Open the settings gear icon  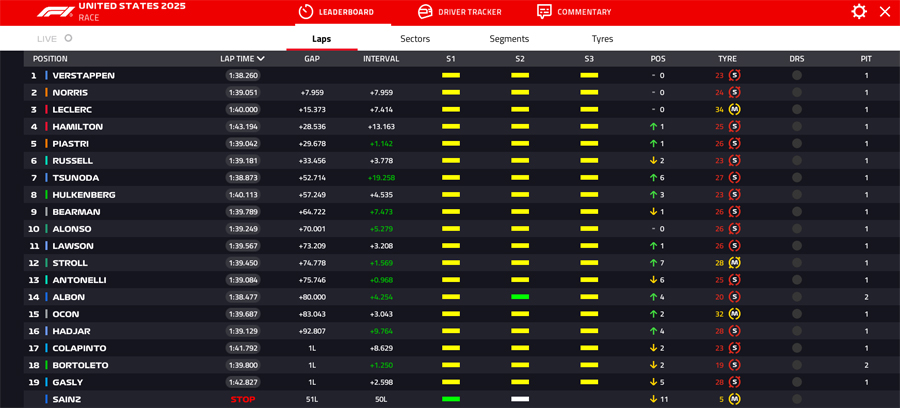(858, 12)
